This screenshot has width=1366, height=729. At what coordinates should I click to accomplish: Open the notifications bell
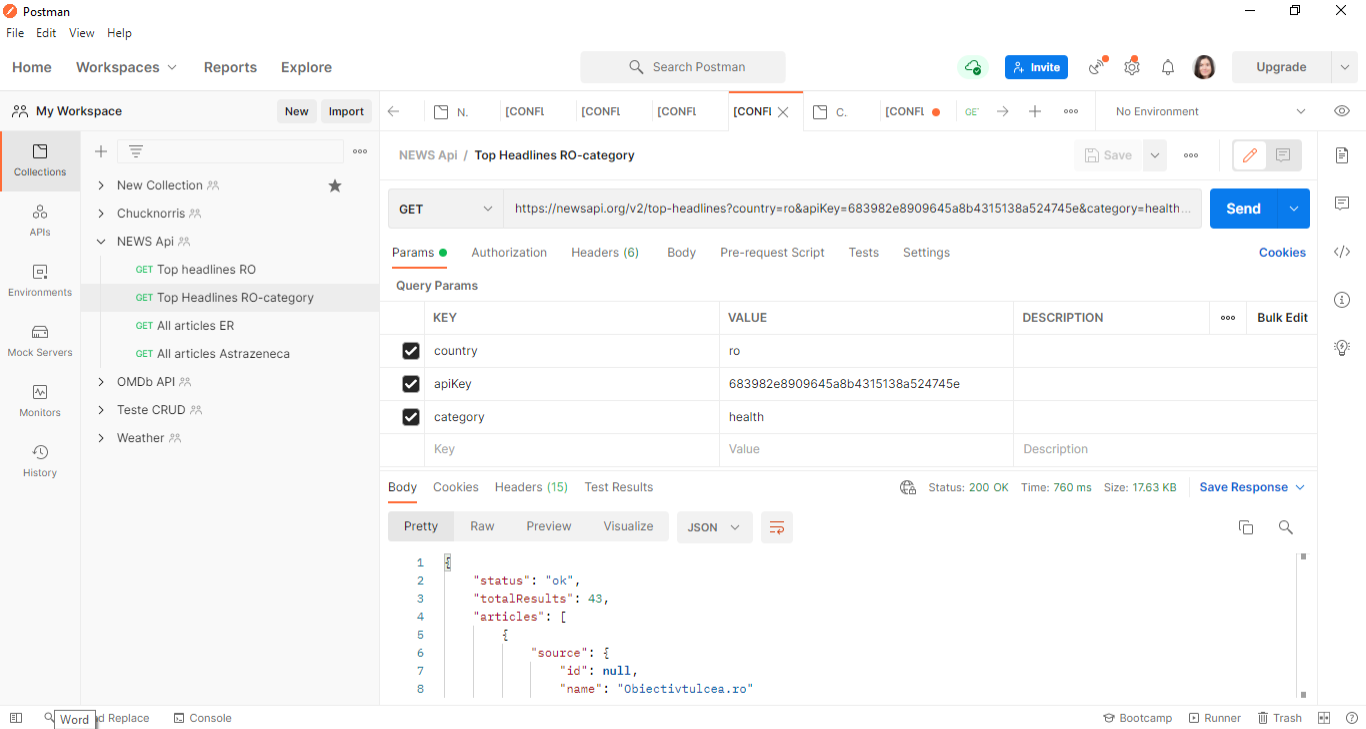(x=1168, y=67)
